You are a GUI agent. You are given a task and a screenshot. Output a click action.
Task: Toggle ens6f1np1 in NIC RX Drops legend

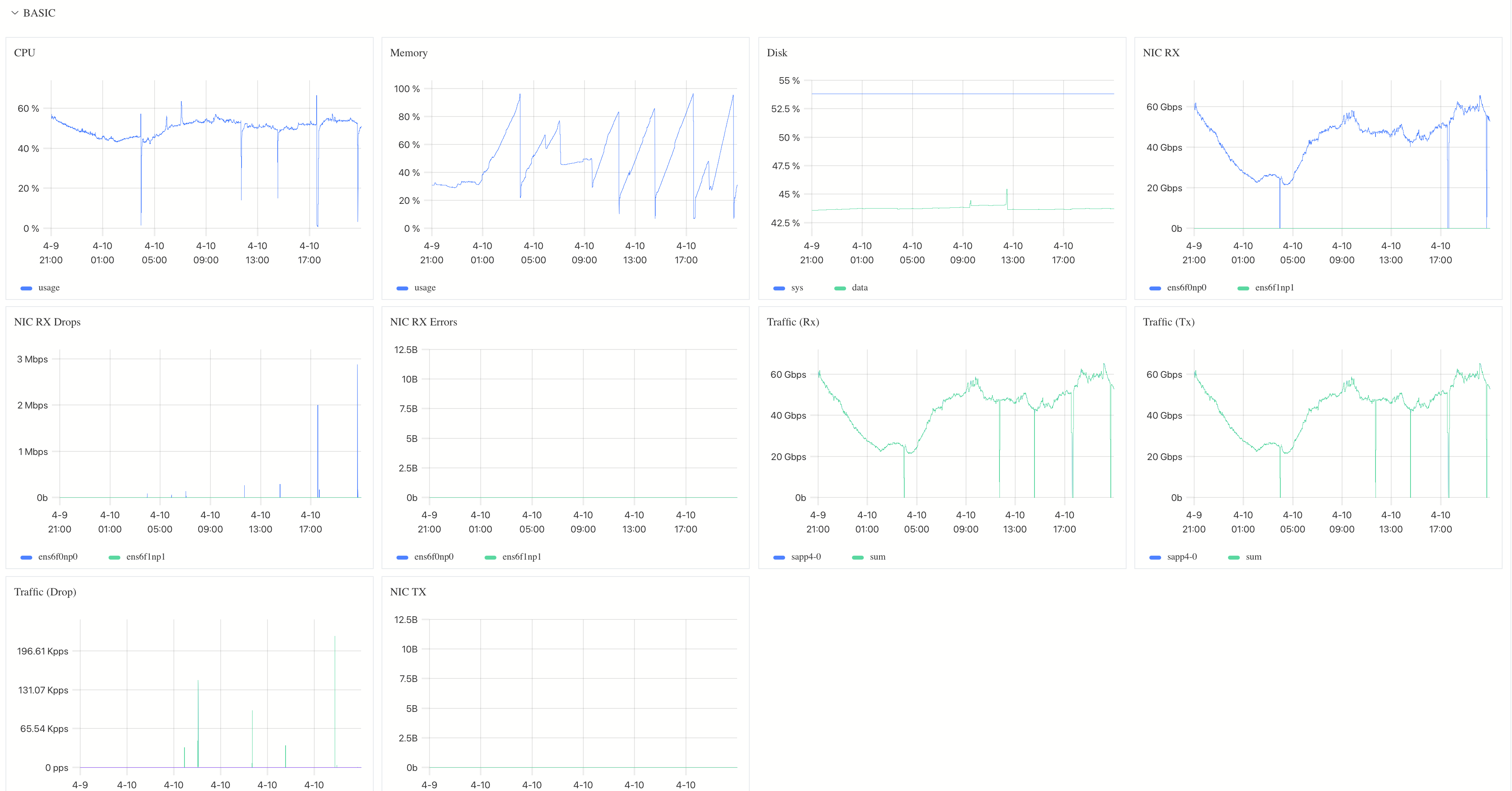[145, 557]
